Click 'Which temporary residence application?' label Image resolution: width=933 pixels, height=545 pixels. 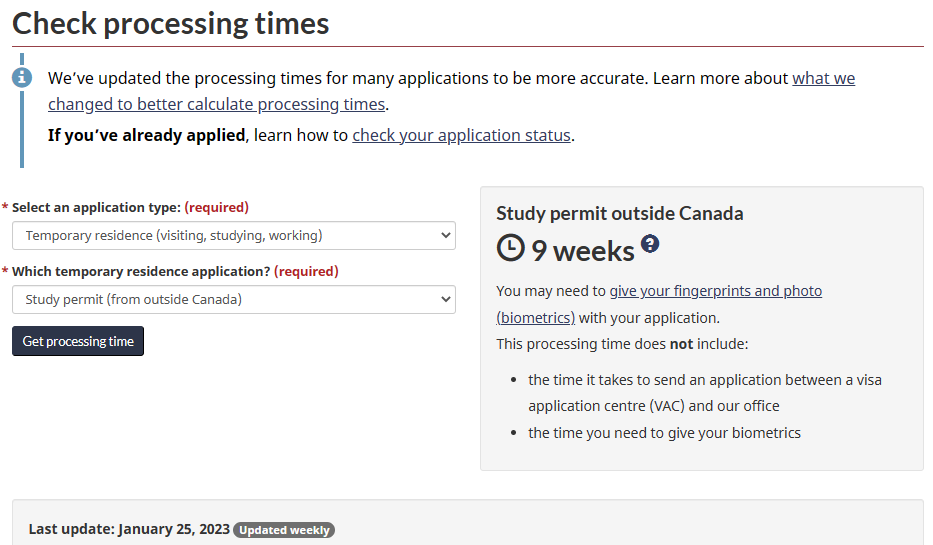click(x=141, y=271)
